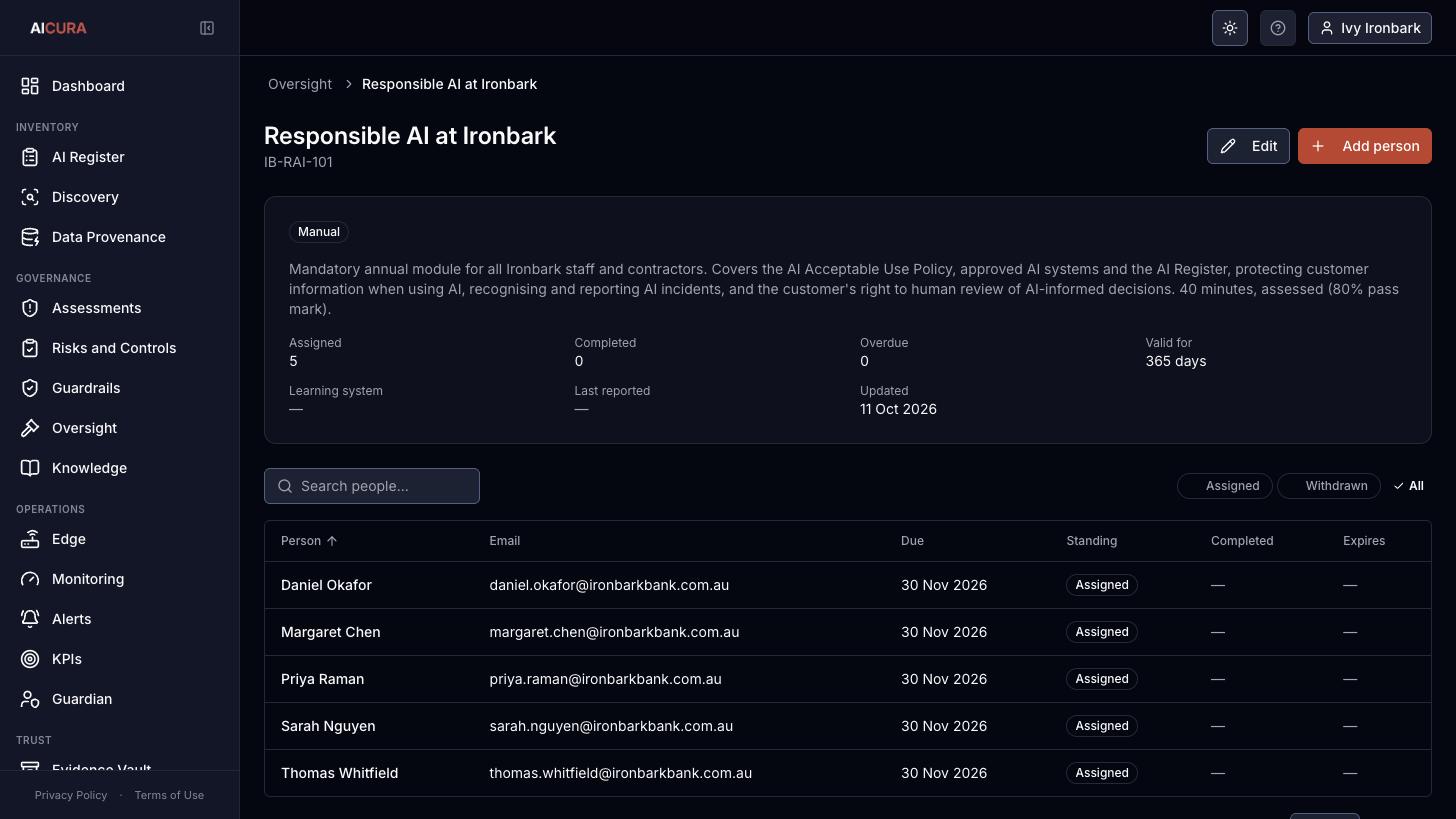The width and height of the screenshot is (1456, 819).
Task: Select the All filter
Action: (x=1408, y=486)
